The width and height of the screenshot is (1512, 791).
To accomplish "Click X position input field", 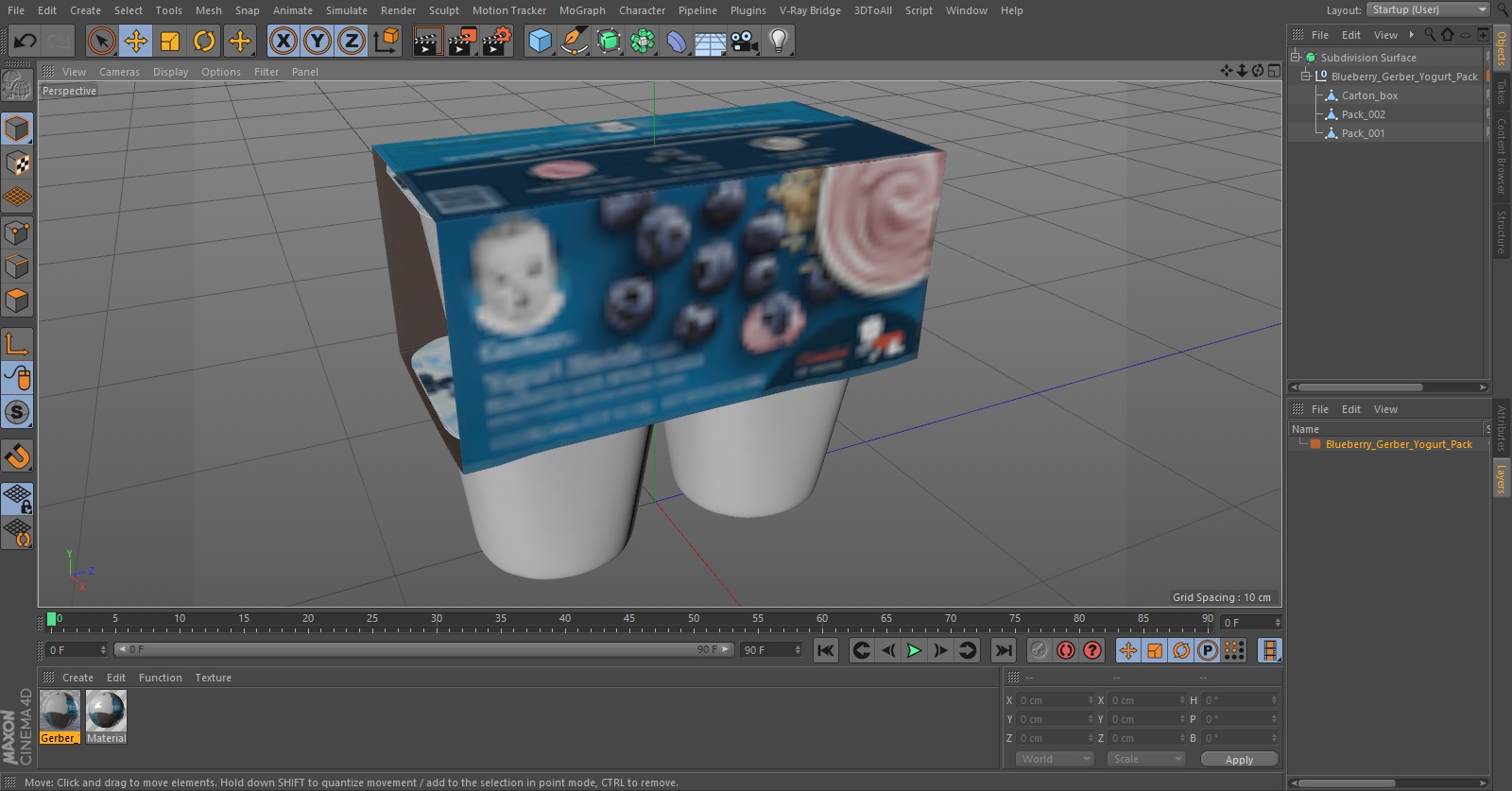I will 1054,700.
